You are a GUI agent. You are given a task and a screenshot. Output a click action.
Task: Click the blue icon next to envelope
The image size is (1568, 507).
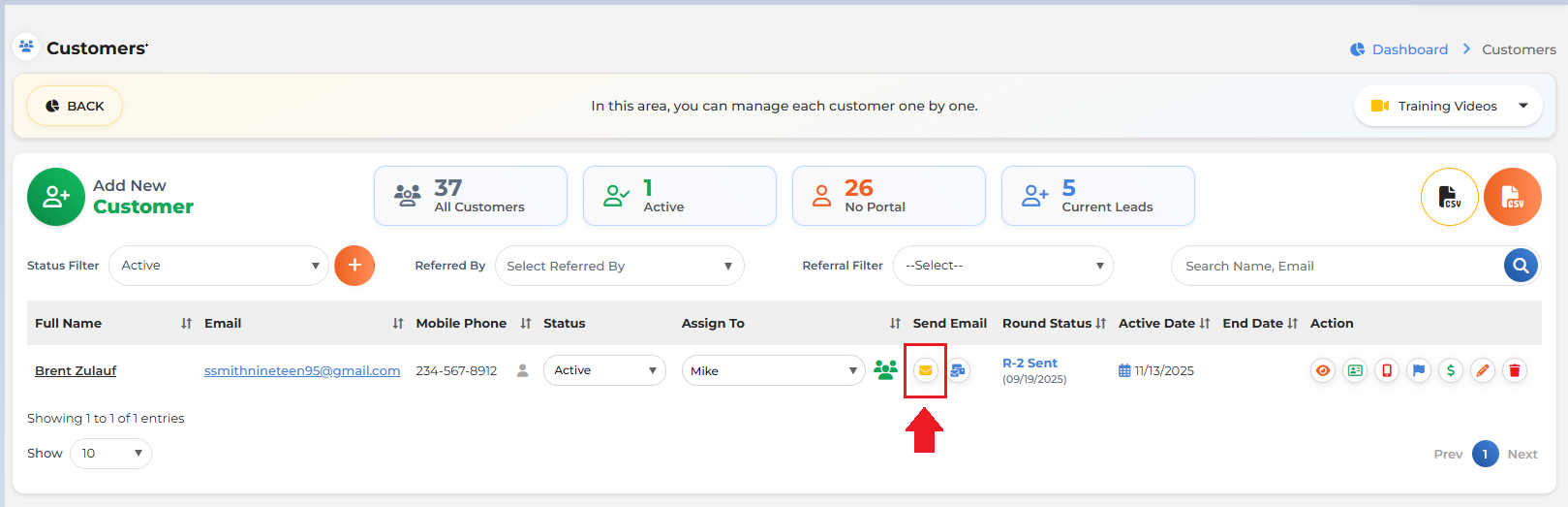click(x=958, y=370)
